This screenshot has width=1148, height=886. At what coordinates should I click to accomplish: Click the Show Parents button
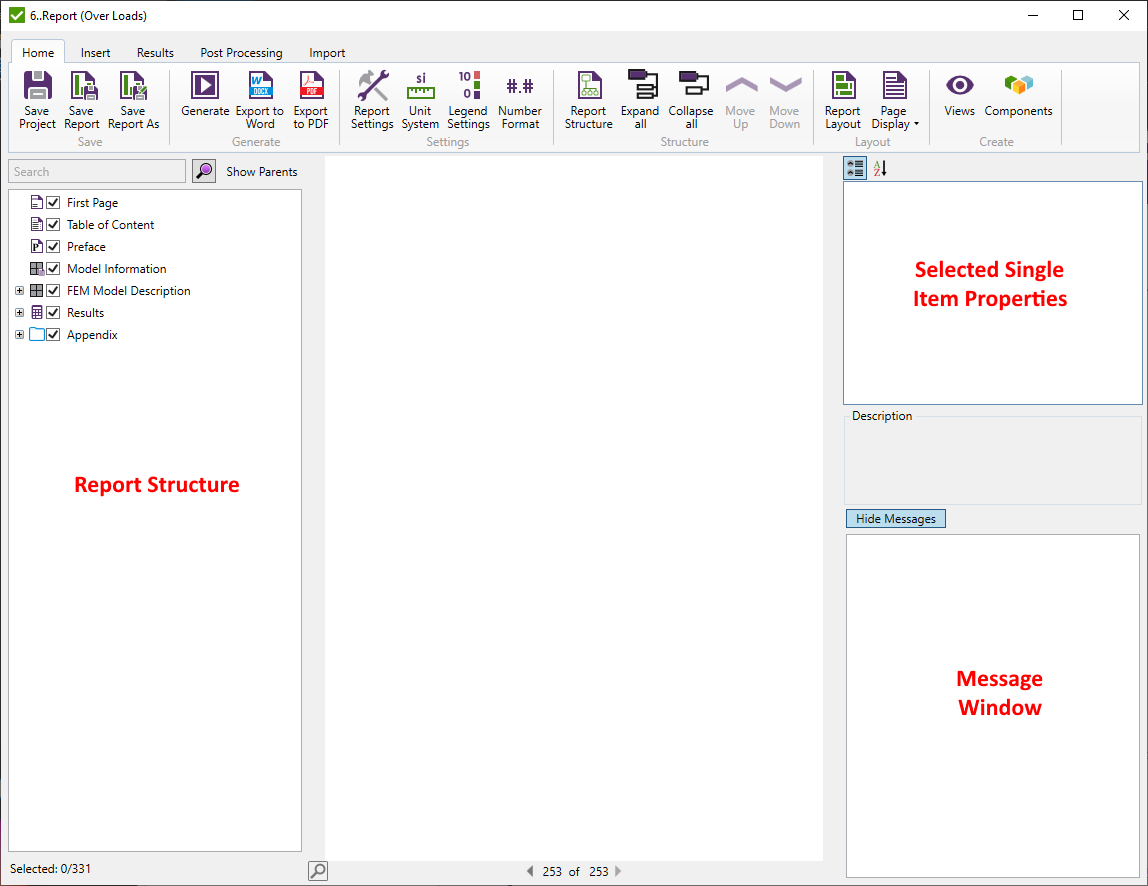pos(261,172)
